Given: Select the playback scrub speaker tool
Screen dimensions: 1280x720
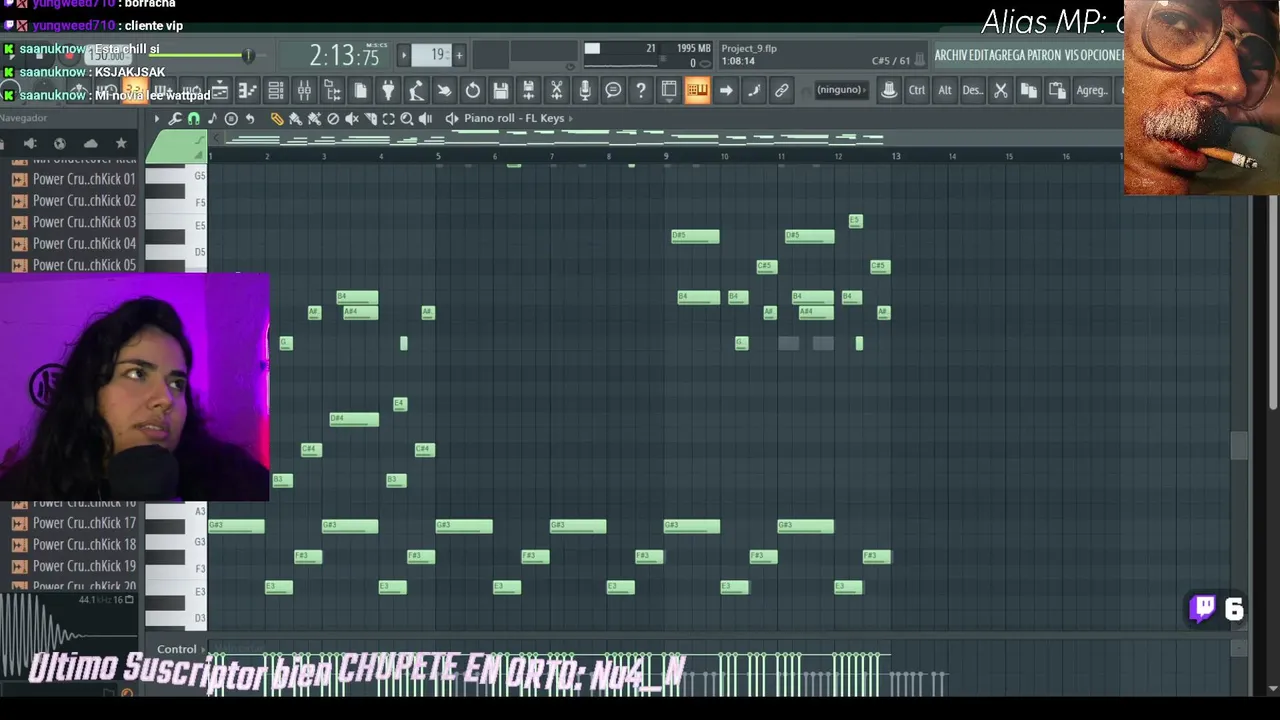Looking at the screenshot, I should click(x=426, y=119).
